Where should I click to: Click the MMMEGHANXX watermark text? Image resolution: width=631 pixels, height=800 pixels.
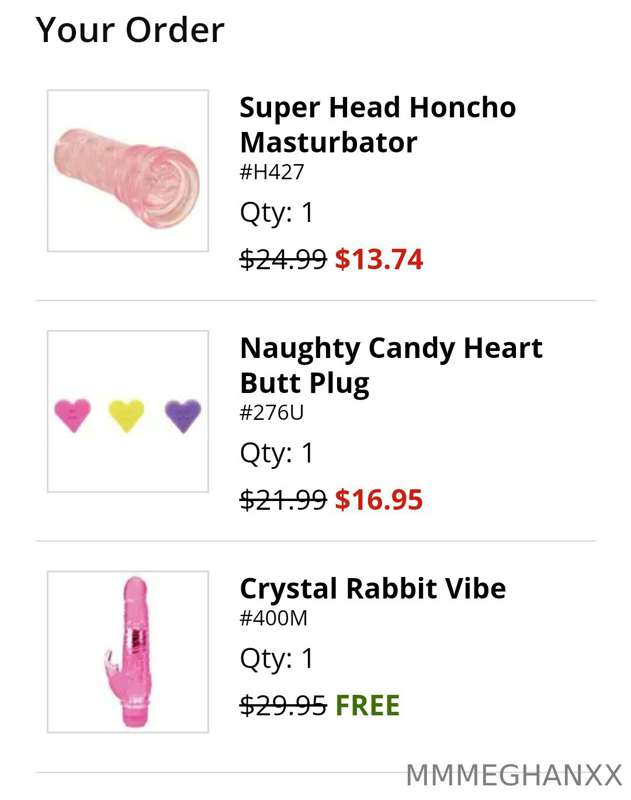(x=514, y=776)
